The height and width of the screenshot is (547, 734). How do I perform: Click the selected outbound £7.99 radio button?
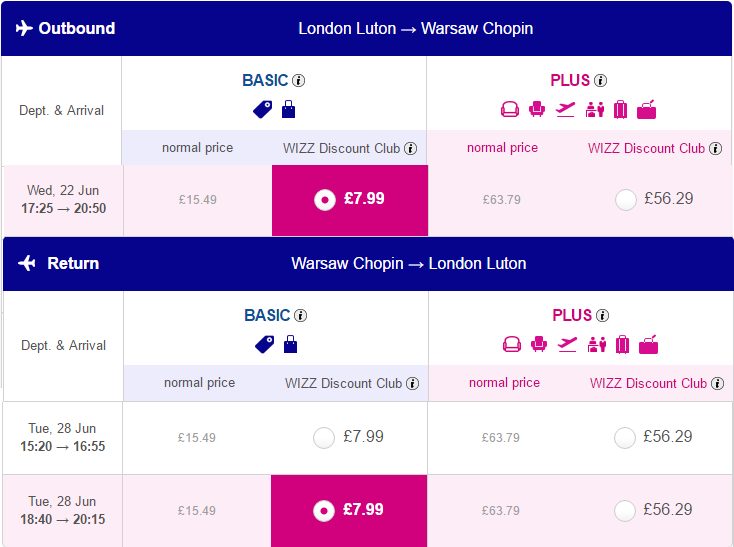(x=325, y=200)
